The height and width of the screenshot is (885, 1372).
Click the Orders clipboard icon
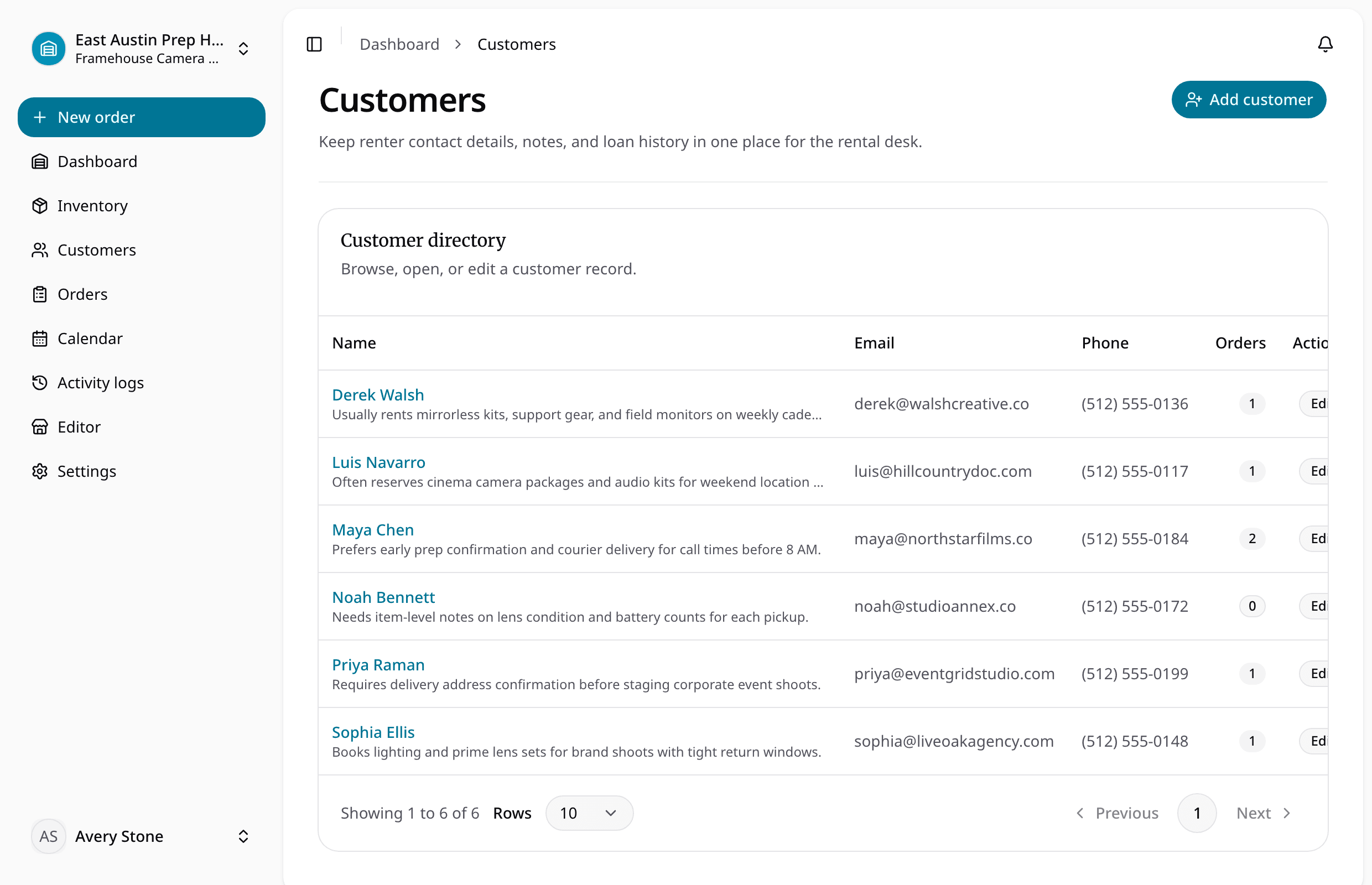[40, 294]
